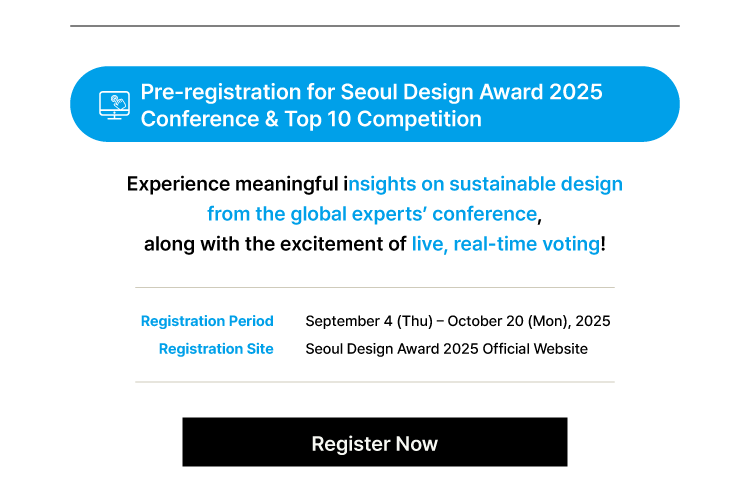Image resolution: width=750 pixels, height=485 pixels.
Task: Click the Registration Period label
Action: pos(207,321)
